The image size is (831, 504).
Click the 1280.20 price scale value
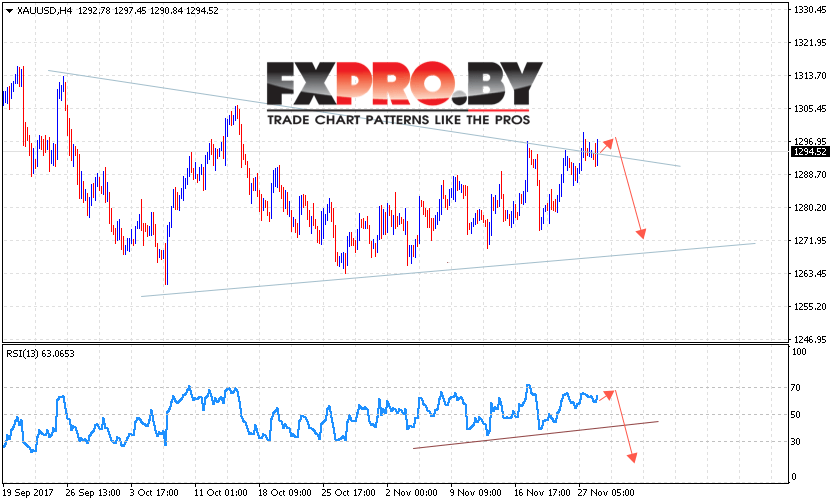[810, 207]
